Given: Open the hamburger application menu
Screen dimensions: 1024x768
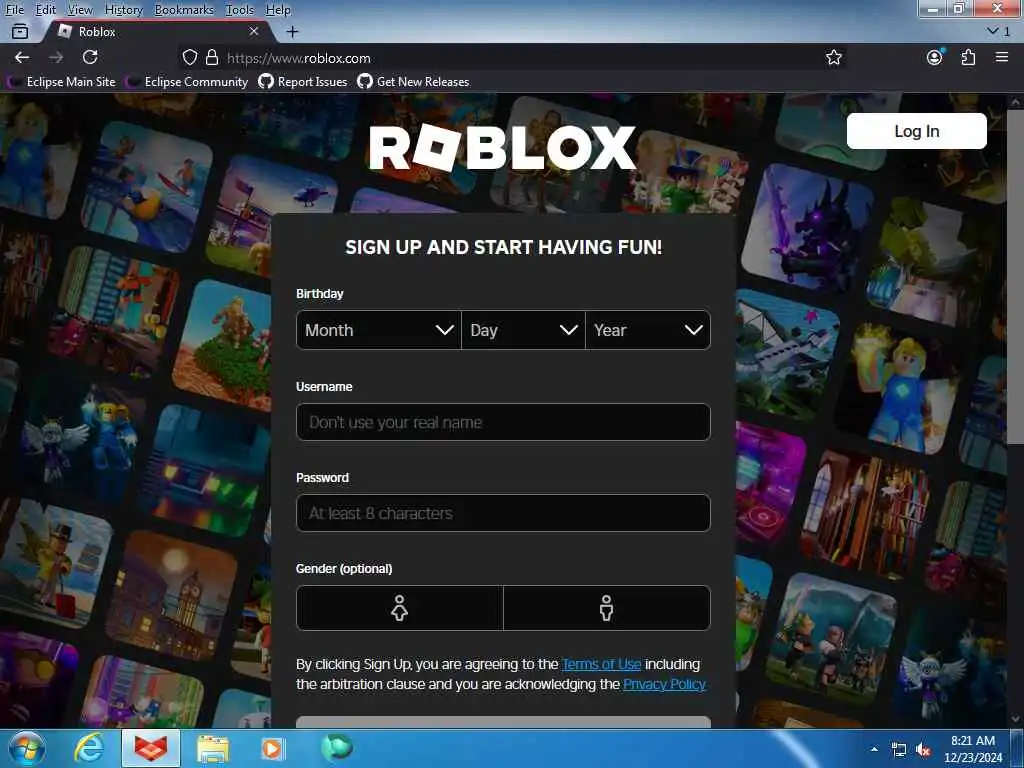Looking at the screenshot, I should pyautogui.click(x=1002, y=57).
